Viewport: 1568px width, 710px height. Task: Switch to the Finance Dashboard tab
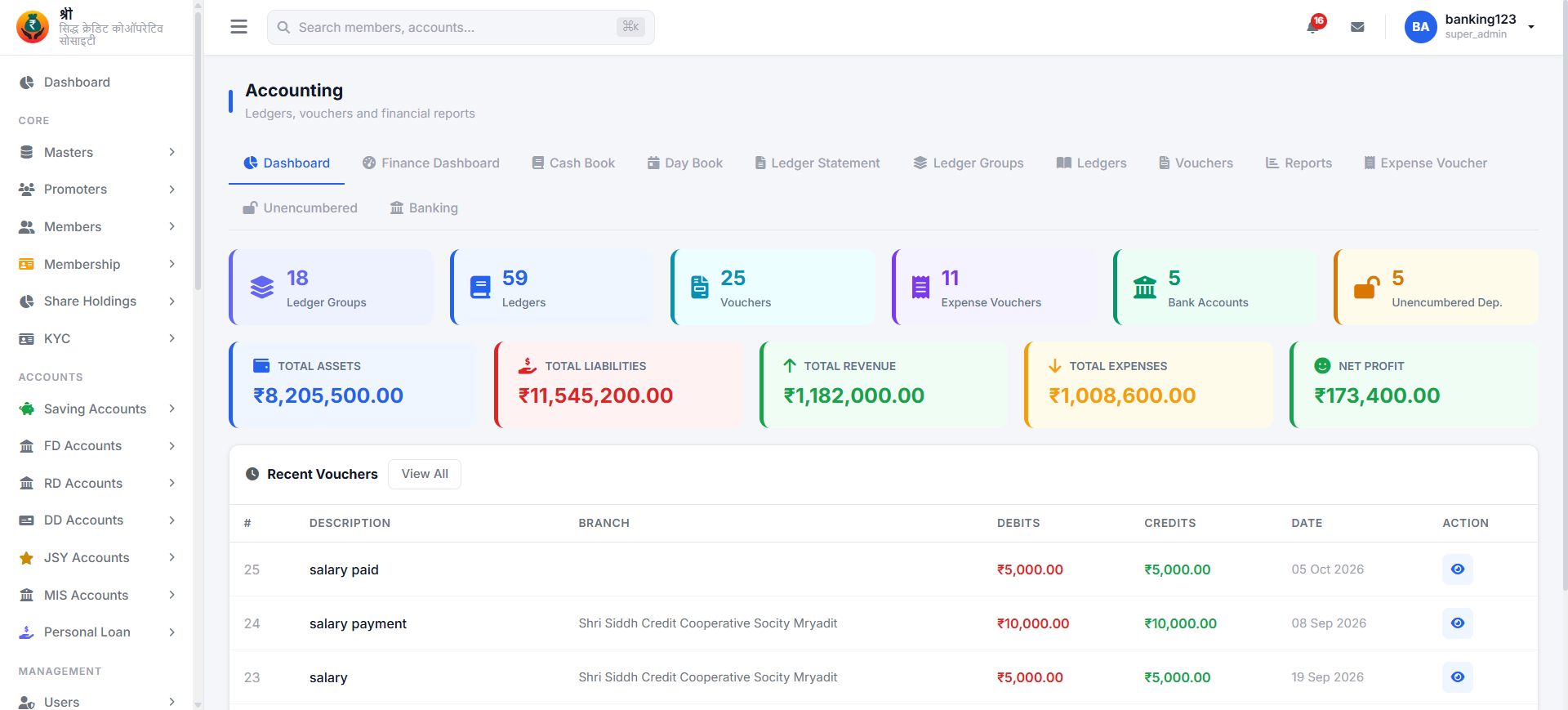click(430, 163)
